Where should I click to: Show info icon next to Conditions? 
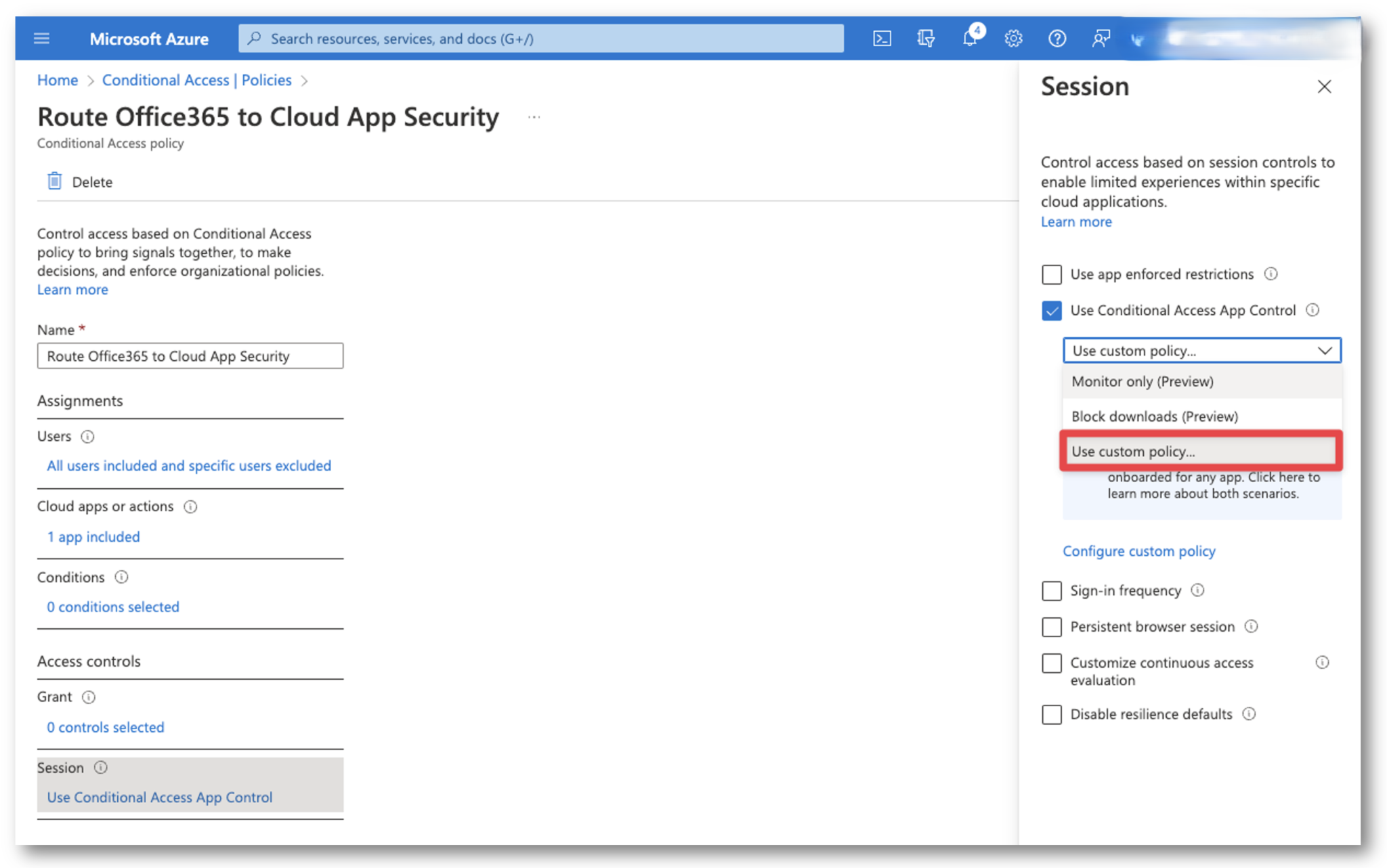pyautogui.click(x=121, y=578)
